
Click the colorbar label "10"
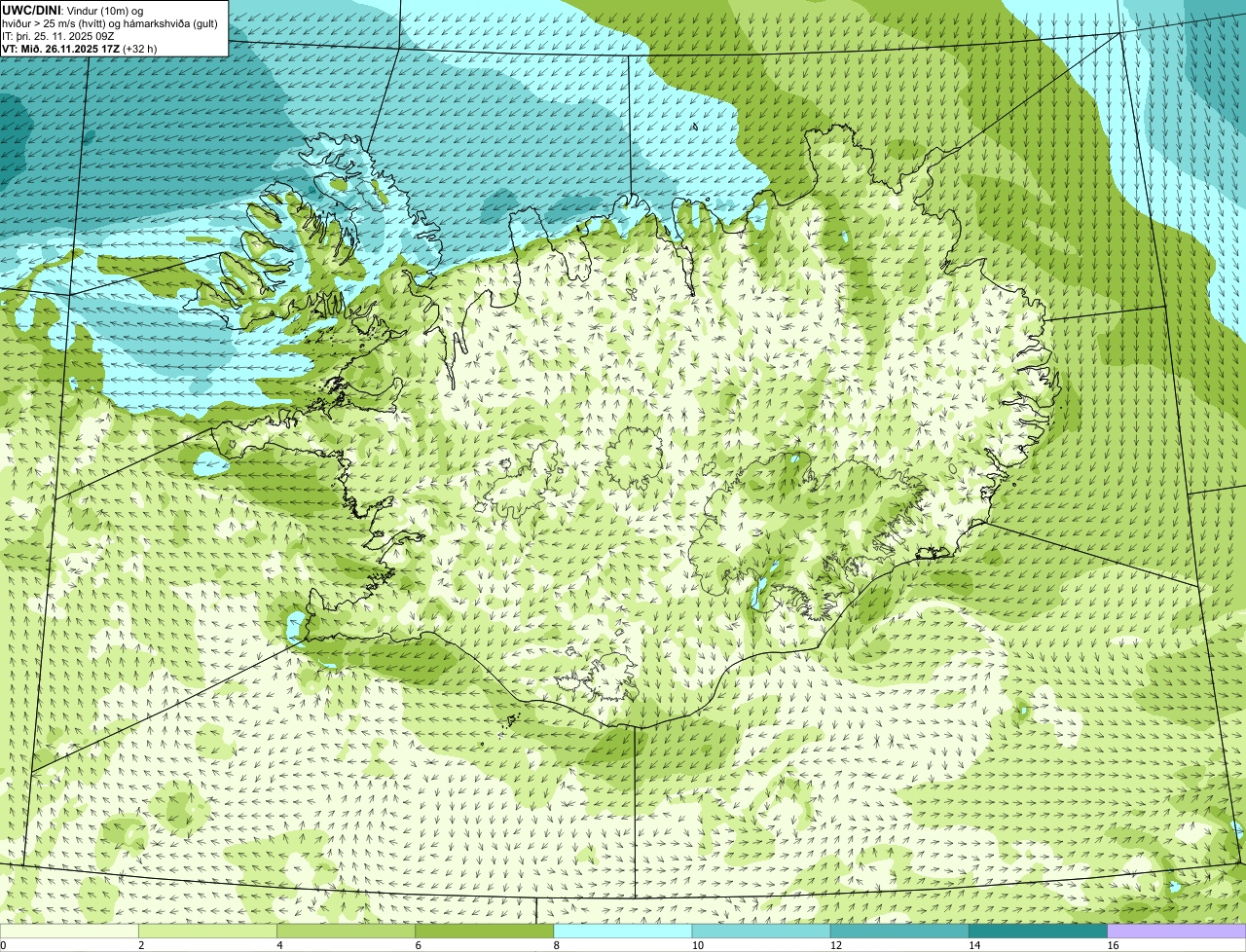[697, 945]
